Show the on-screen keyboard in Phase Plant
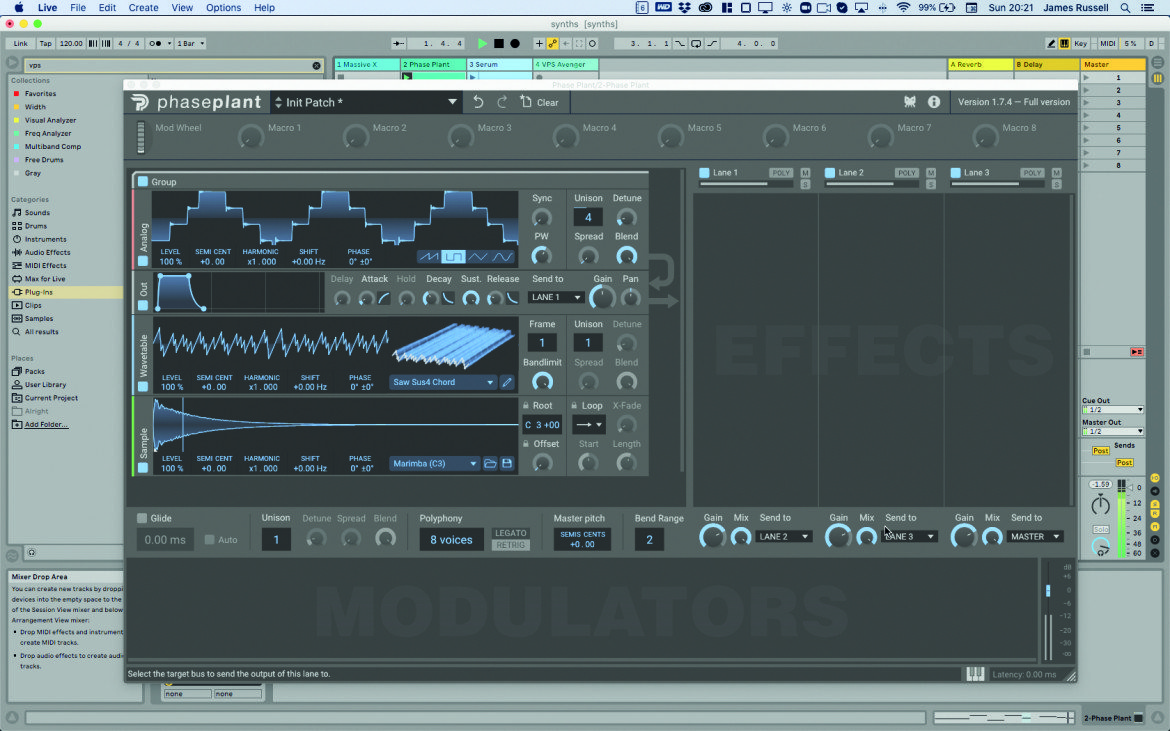Screen dimensions: 1170x731 [x=975, y=674]
